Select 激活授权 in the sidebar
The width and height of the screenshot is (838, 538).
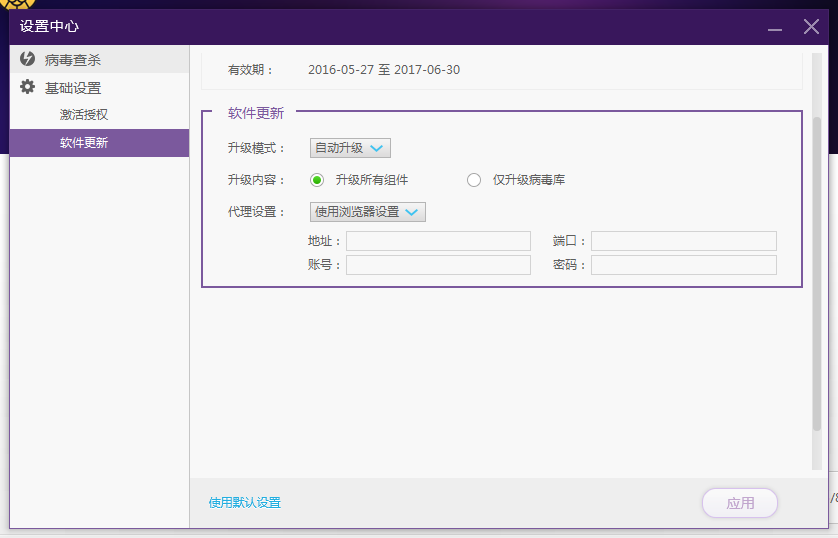pos(84,115)
